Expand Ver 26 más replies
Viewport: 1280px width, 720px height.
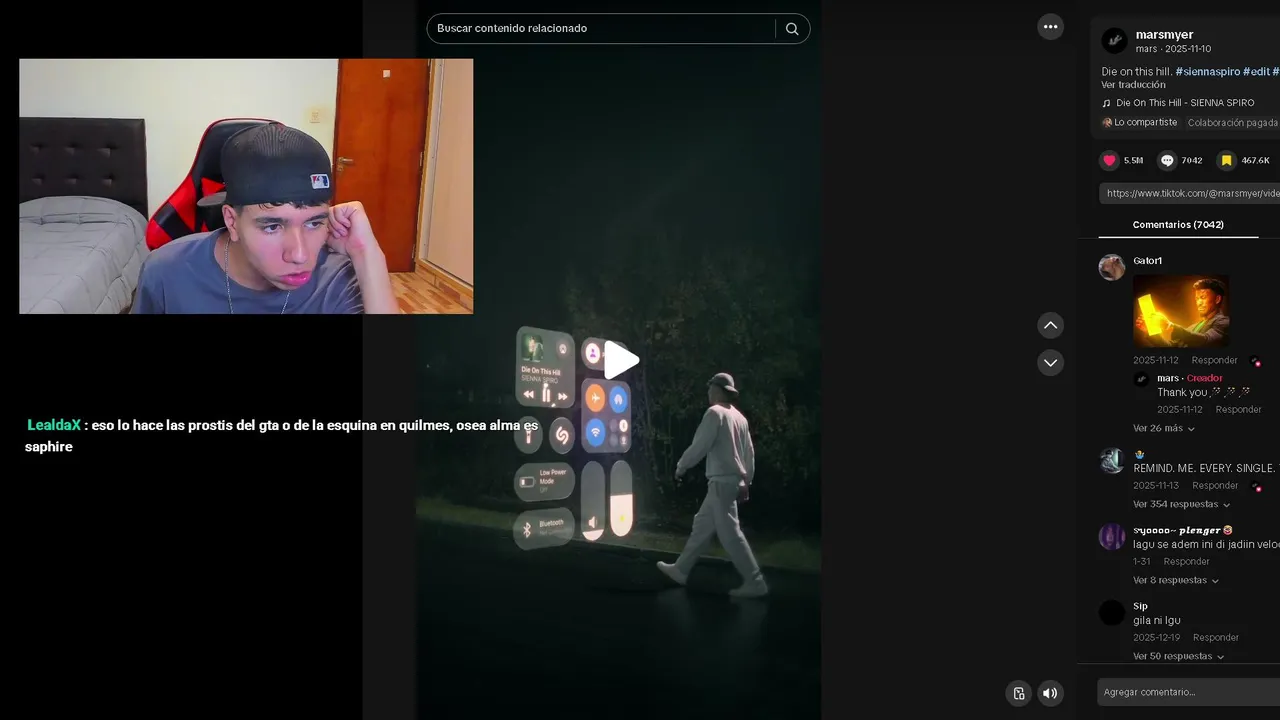(1164, 428)
